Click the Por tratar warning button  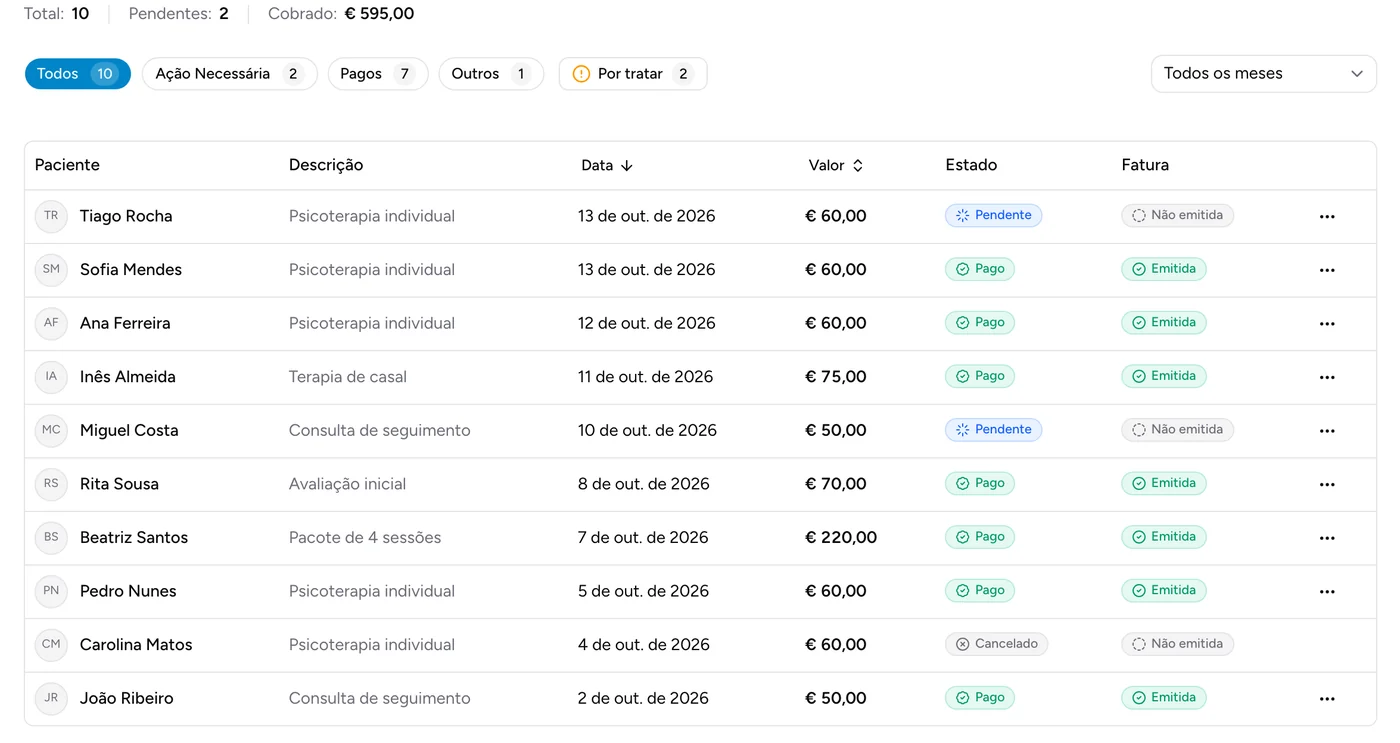click(633, 74)
